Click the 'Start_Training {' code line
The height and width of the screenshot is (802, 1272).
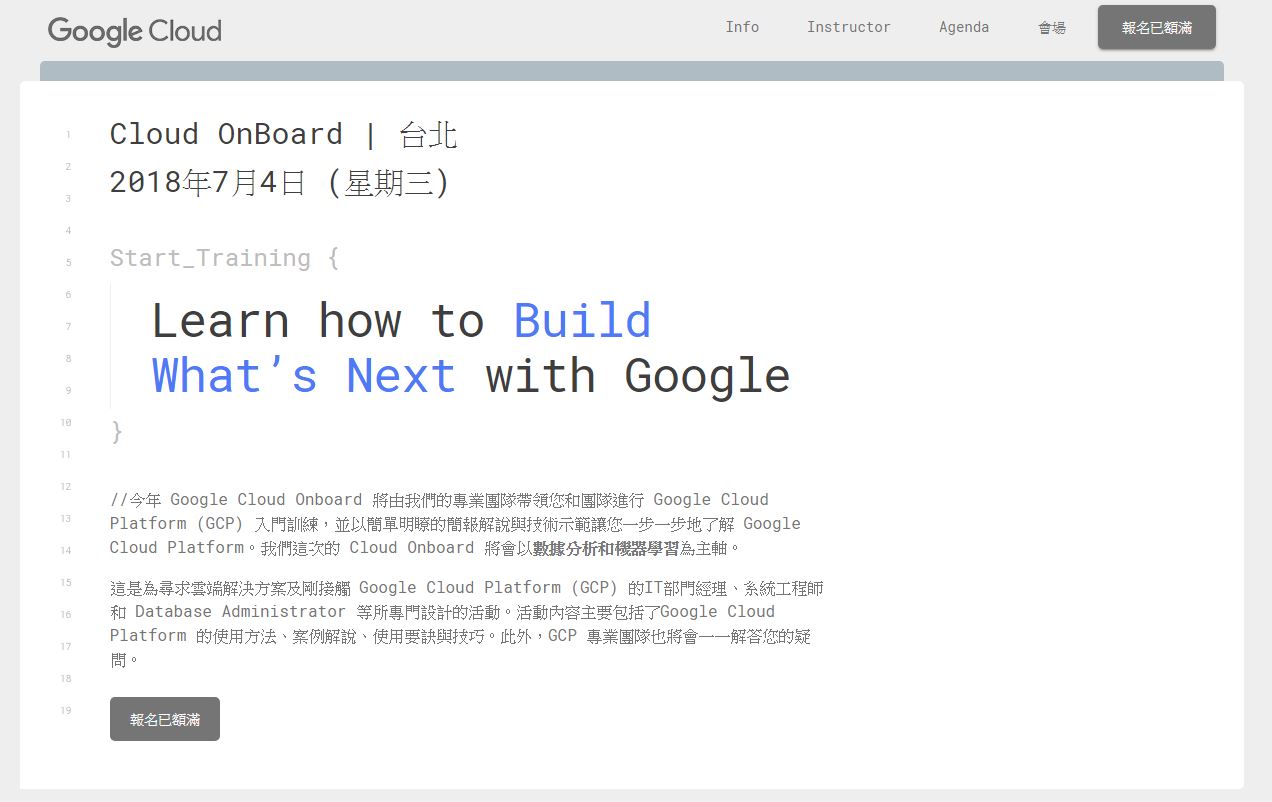(x=224, y=258)
